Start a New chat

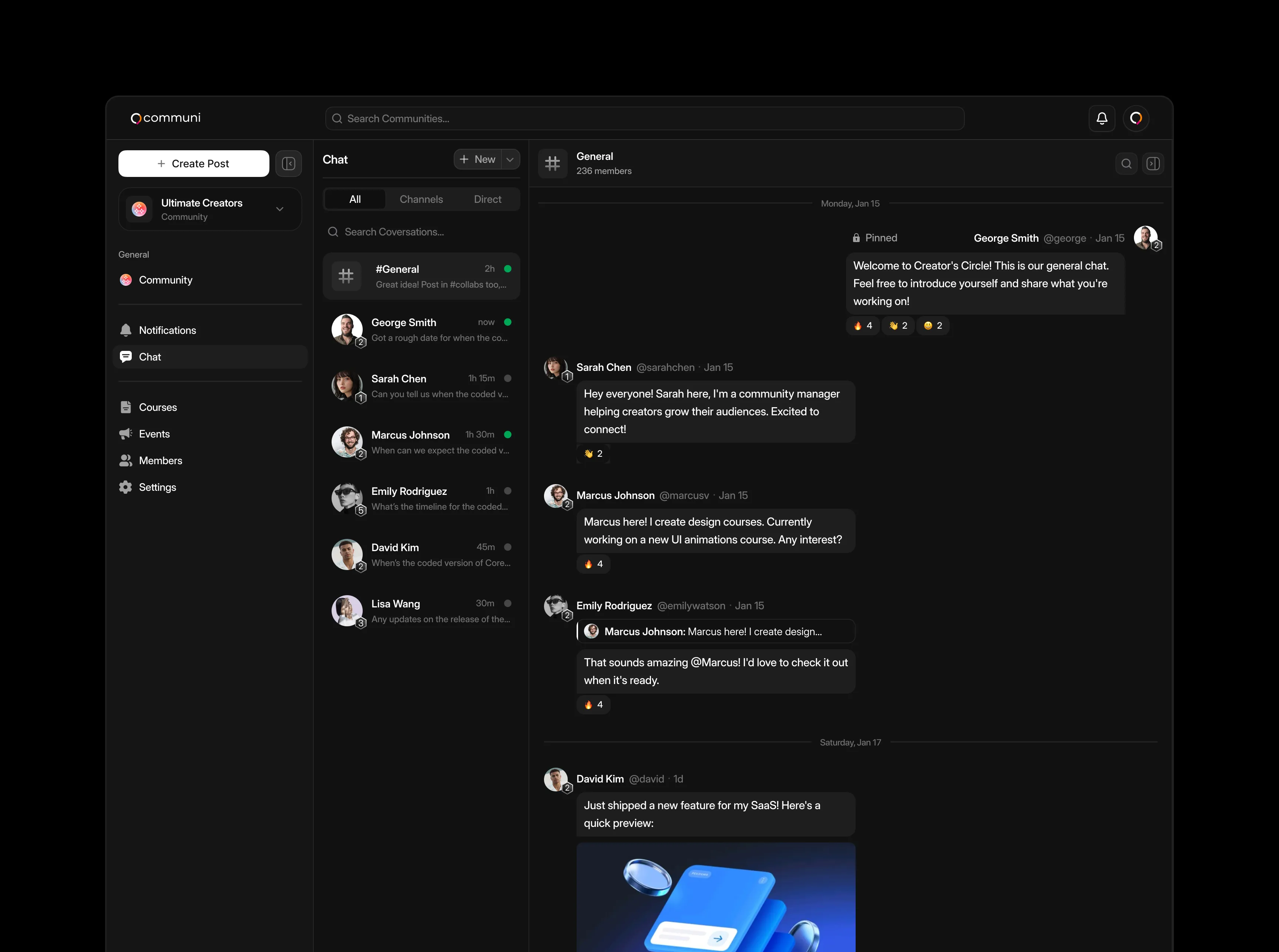tap(478, 160)
